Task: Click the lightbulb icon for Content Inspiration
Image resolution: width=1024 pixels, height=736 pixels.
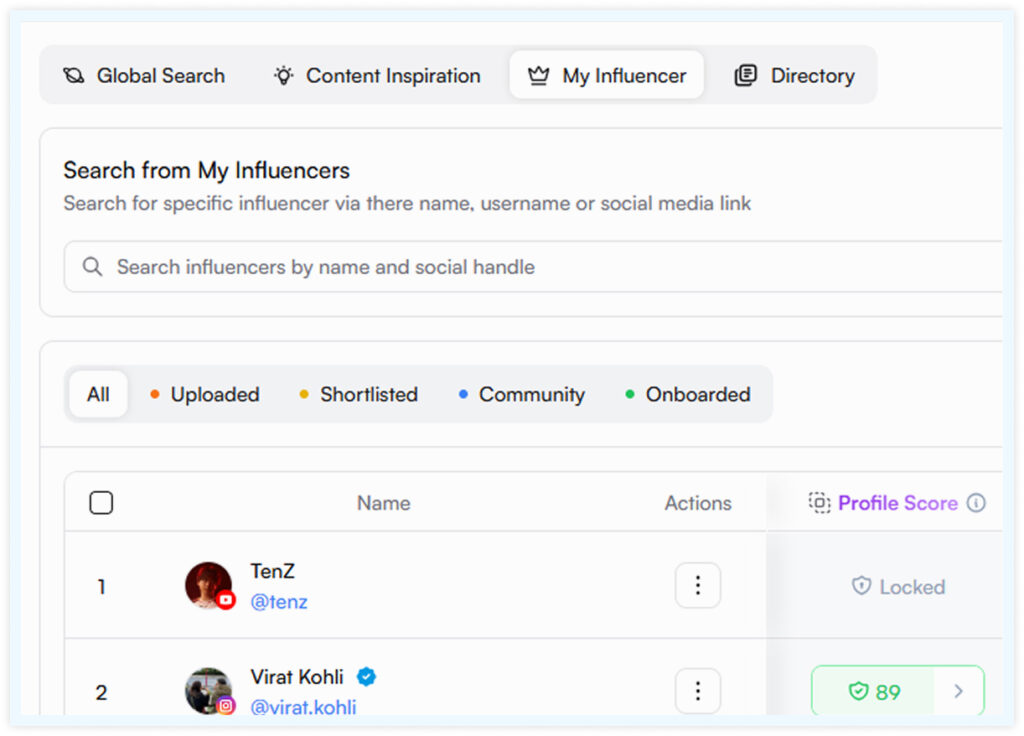Action: click(x=283, y=76)
